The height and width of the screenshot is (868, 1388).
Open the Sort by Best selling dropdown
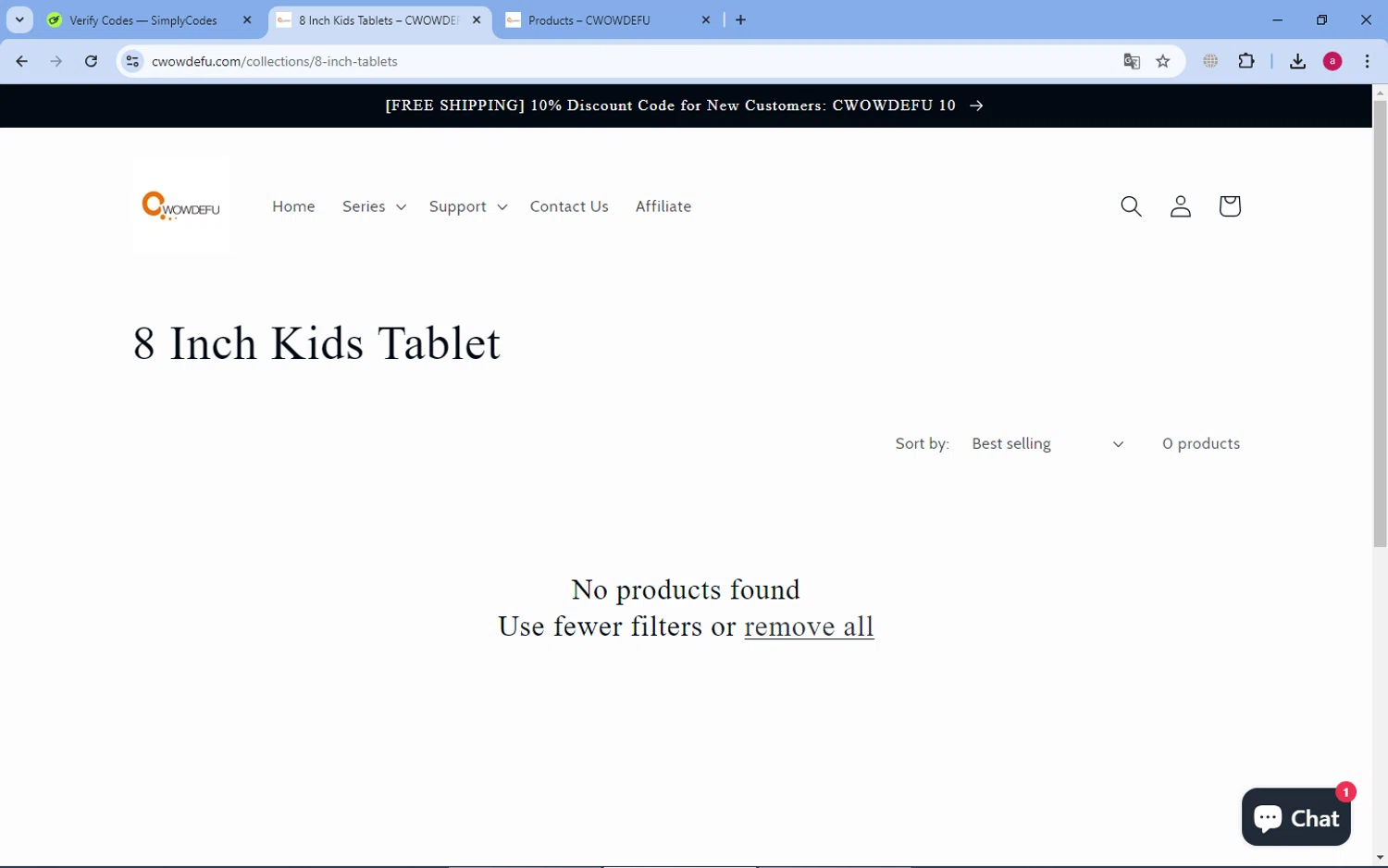(1047, 444)
